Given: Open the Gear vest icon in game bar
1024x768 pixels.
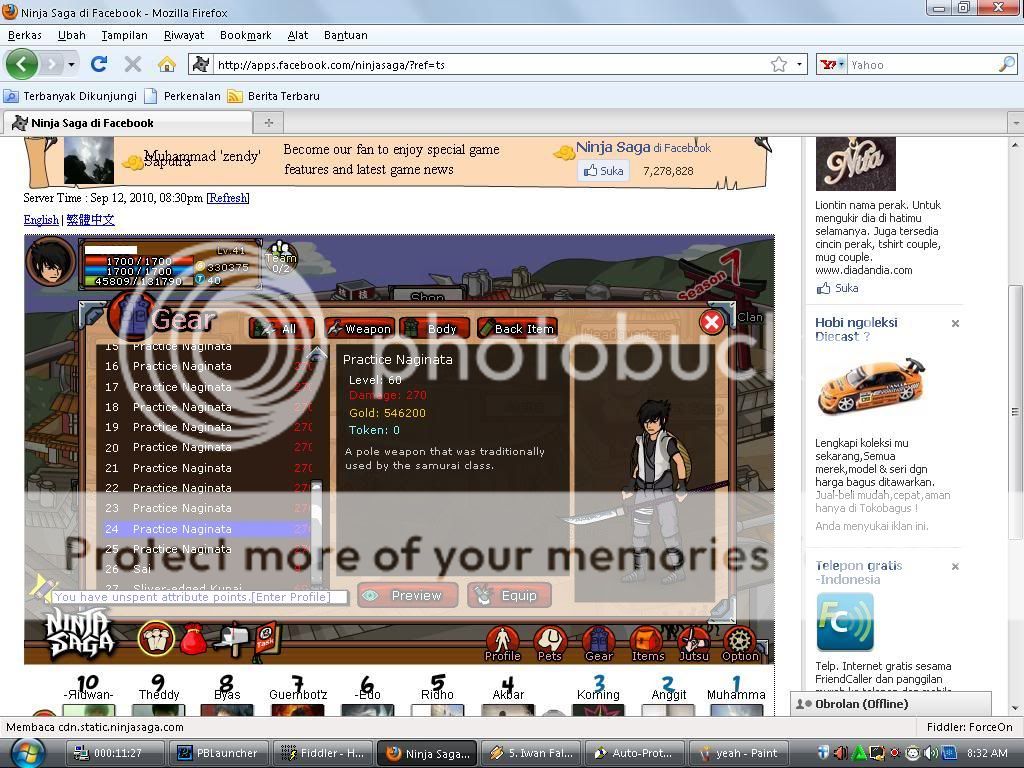Looking at the screenshot, I should tap(598, 643).
